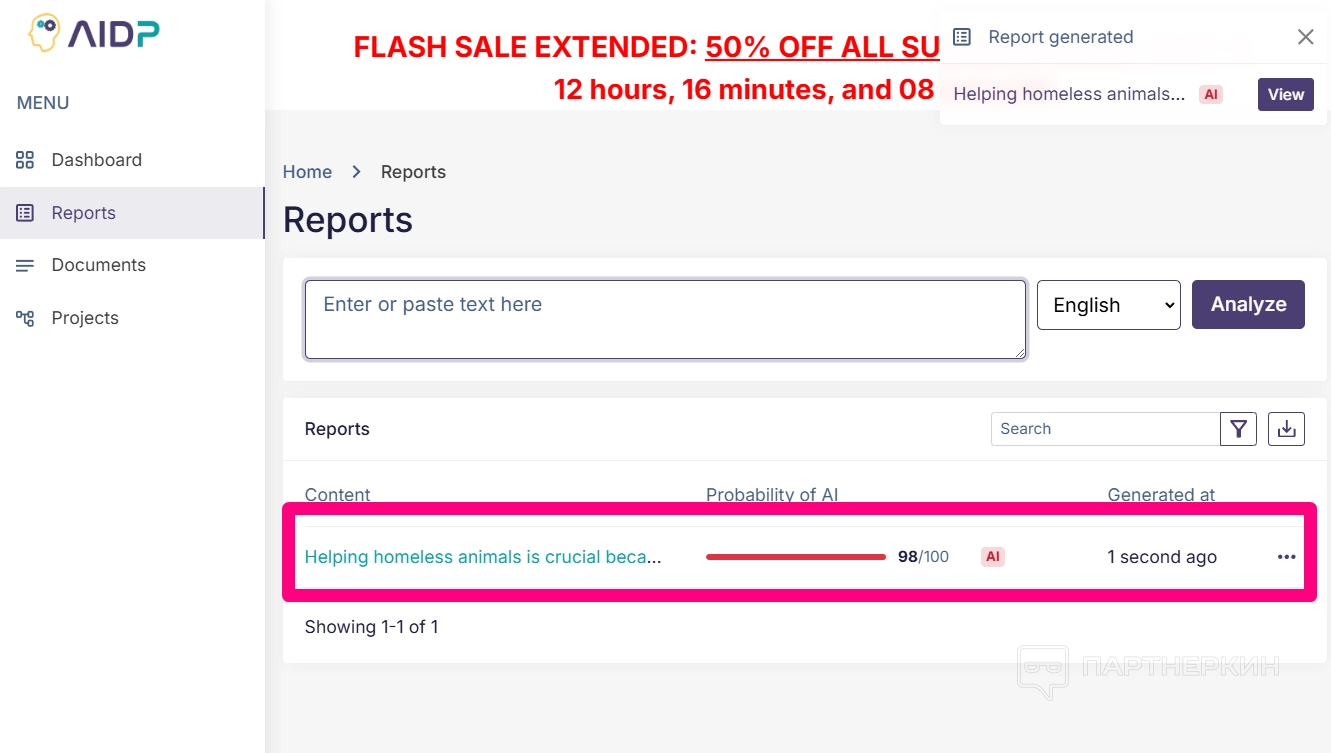
Task: Click the AIDP logo icon
Action: [44, 33]
